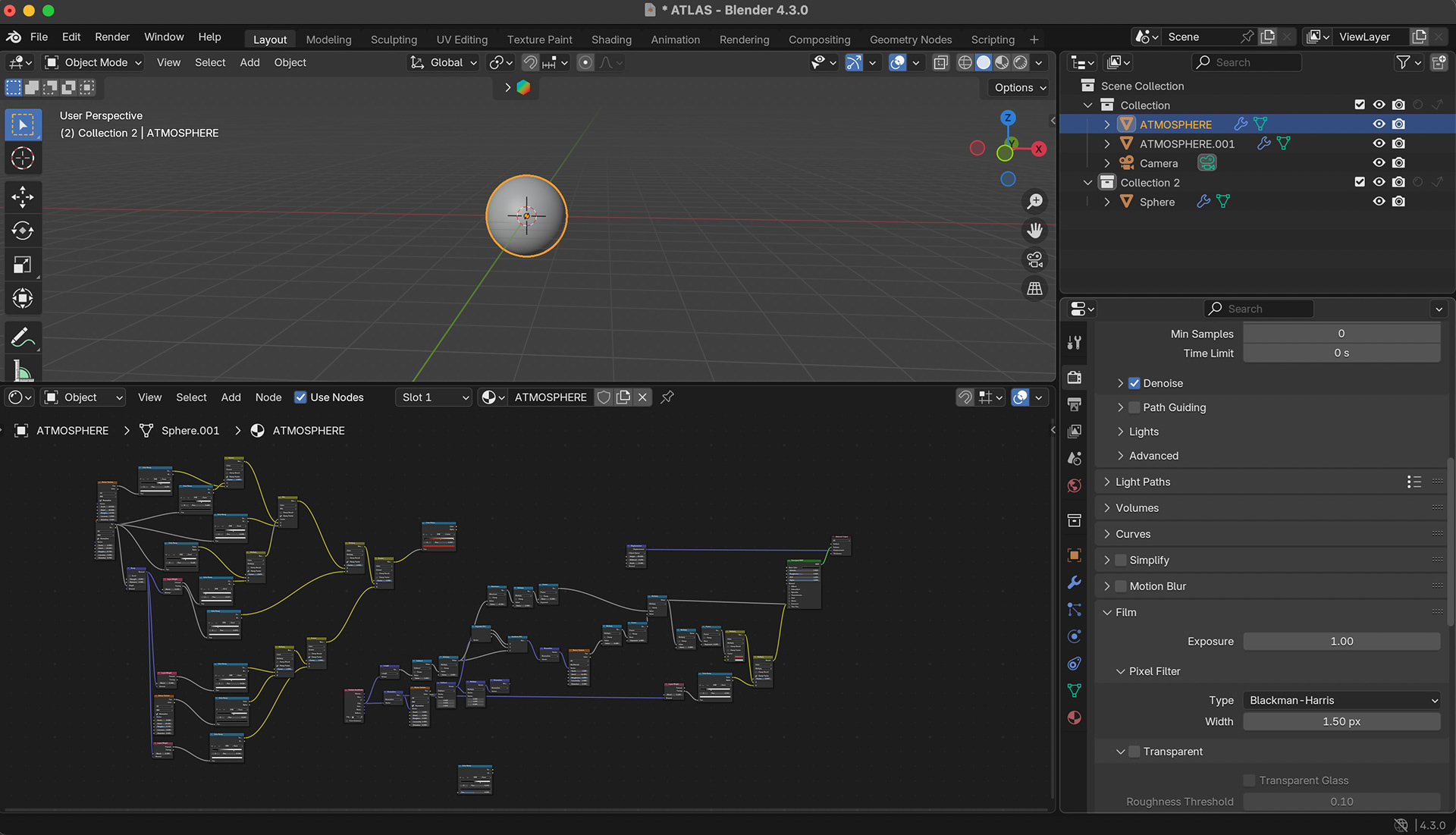Click the viewport Options button
Screen dimensions: 1456x835
coord(1020,88)
